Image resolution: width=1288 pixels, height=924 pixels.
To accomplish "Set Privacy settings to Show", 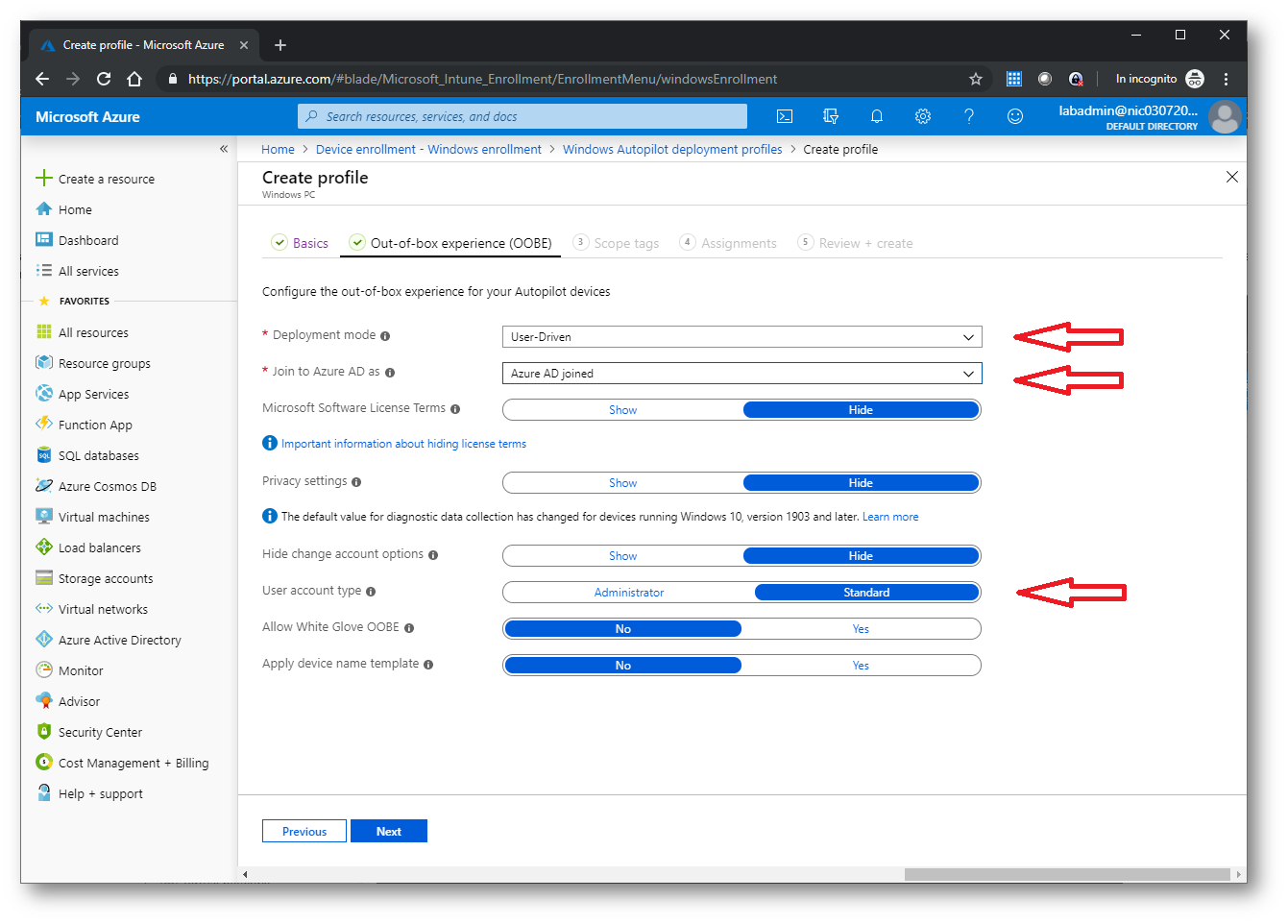I will pyautogui.click(x=623, y=483).
